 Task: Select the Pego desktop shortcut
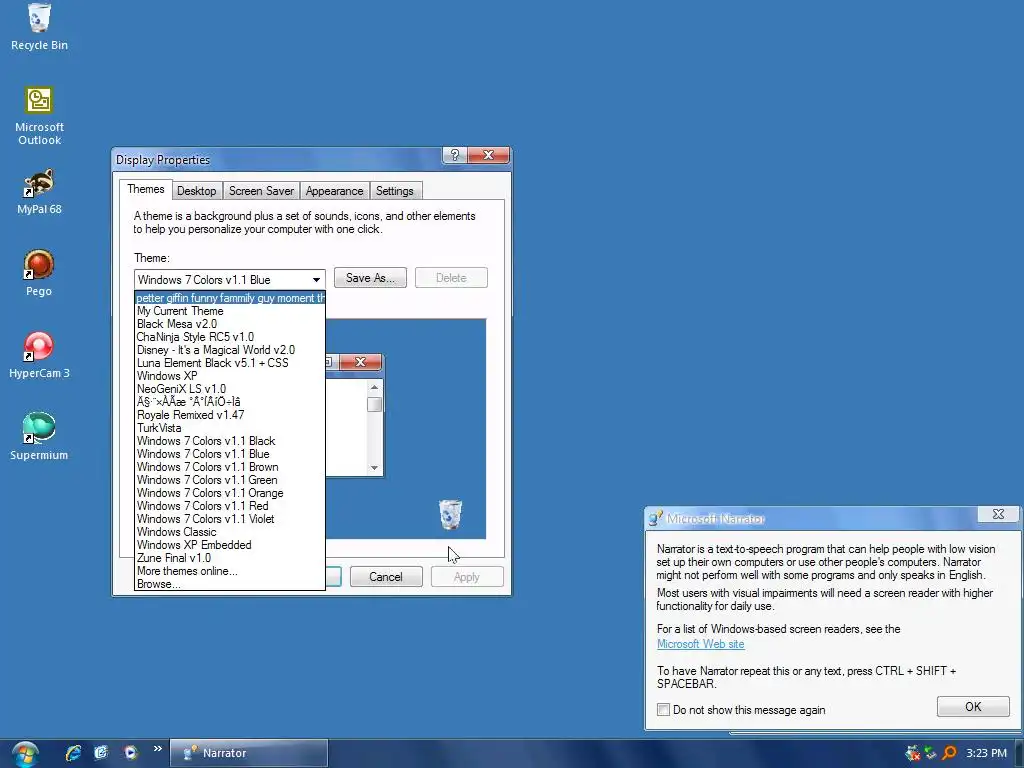[39, 273]
